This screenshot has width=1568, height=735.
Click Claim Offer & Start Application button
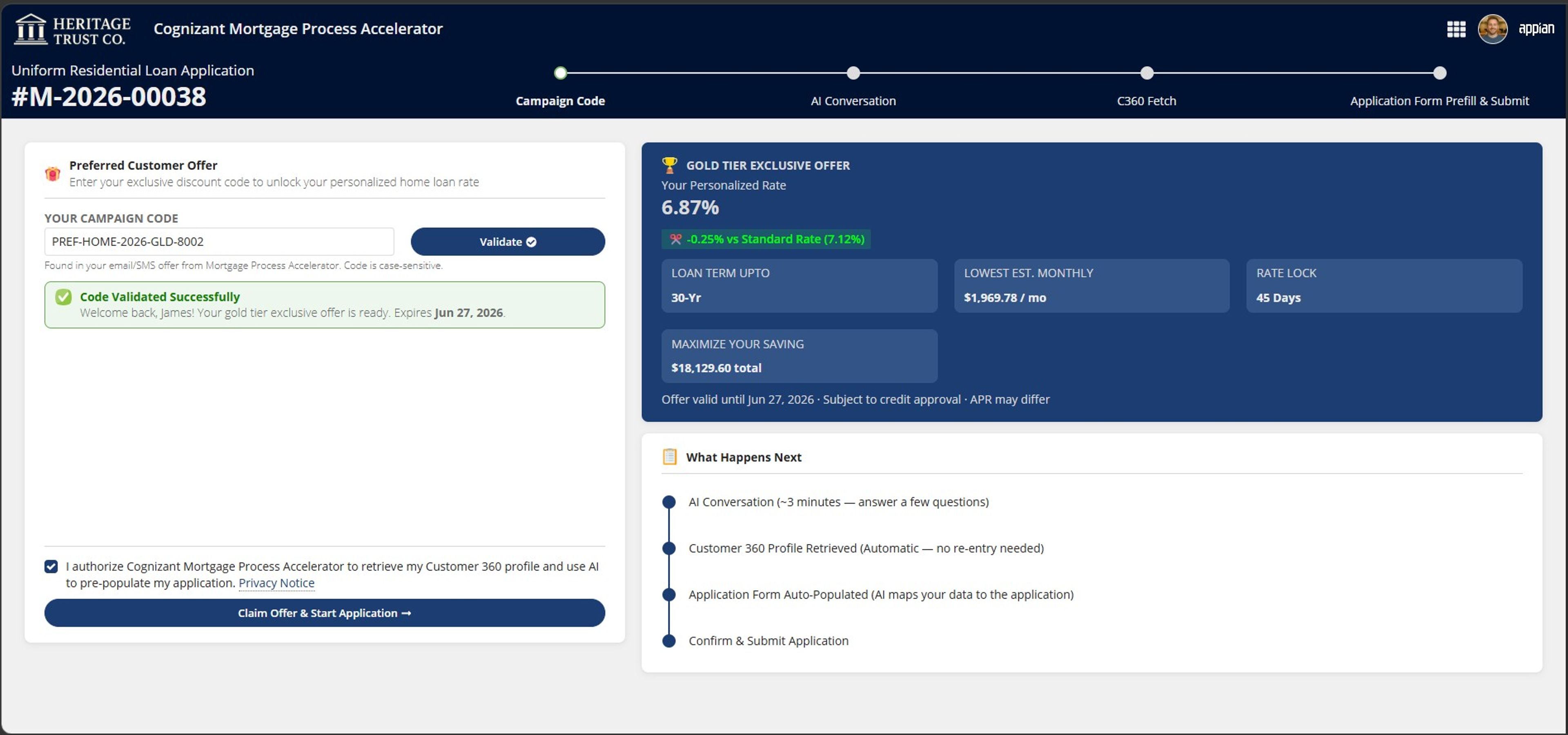[x=325, y=613]
